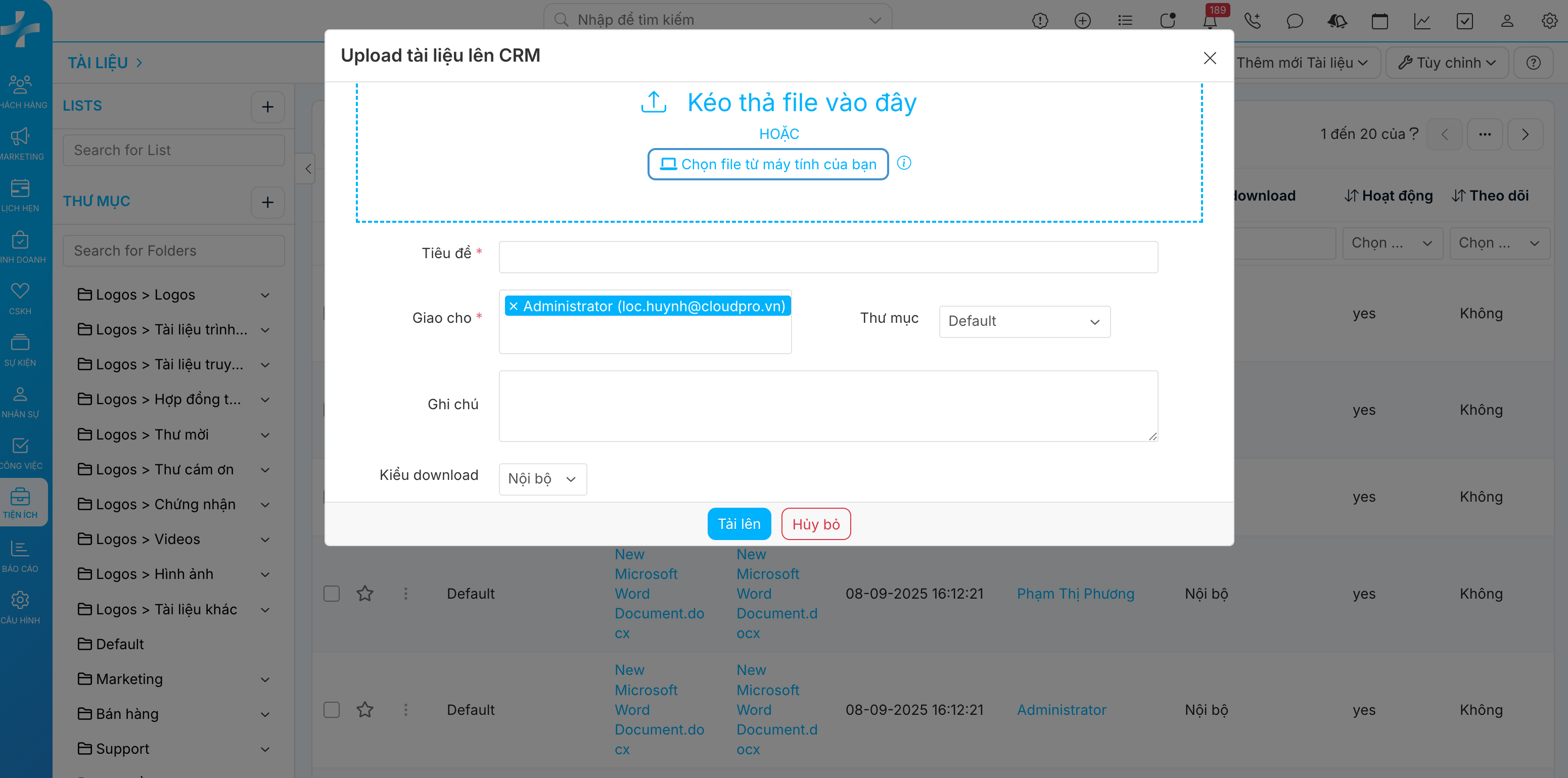Screen dimensions: 1568x778
Task: Click the Tiêu đề input field
Action: click(828, 257)
